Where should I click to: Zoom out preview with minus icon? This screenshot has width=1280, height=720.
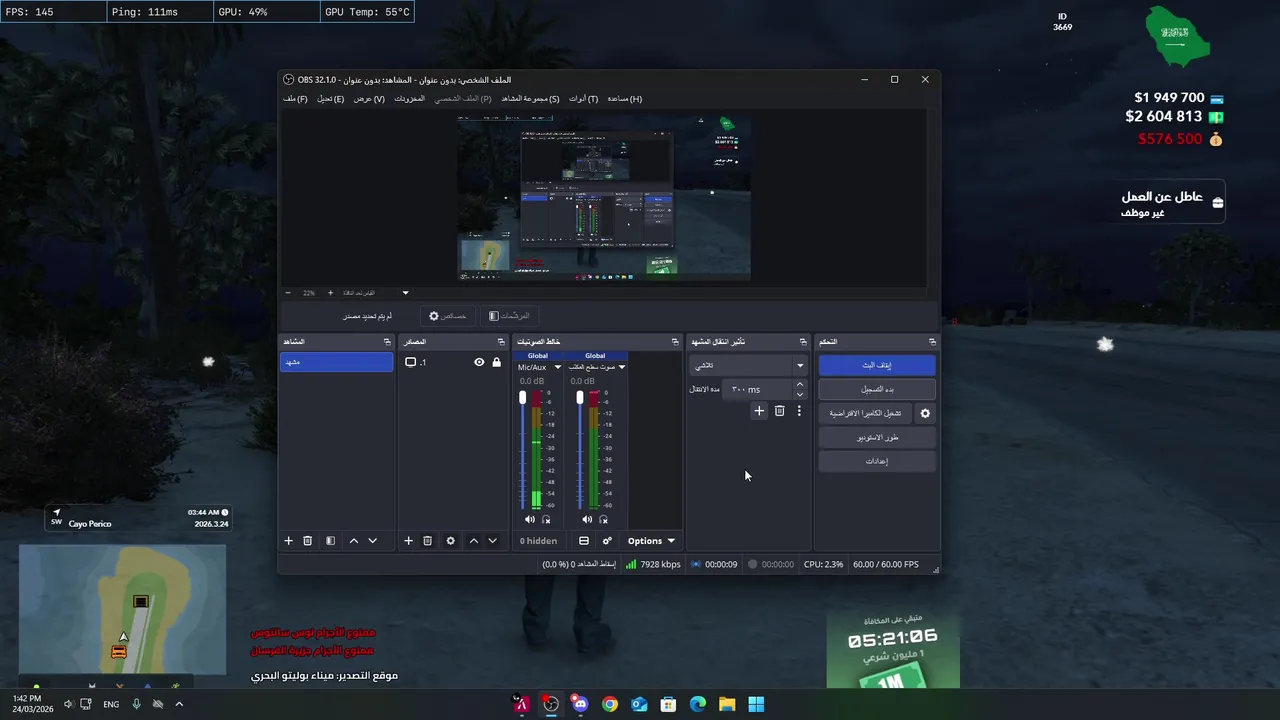(288, 293)
